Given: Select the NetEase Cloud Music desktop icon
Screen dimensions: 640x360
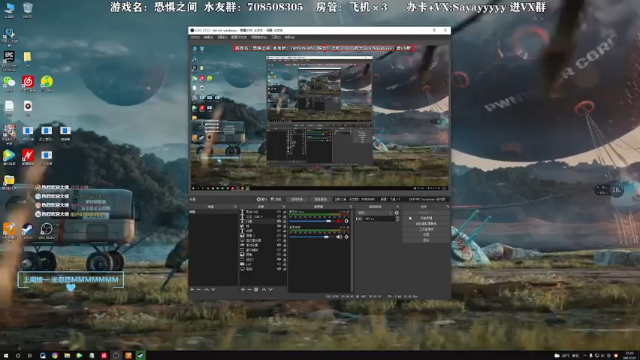Looking at the screenshot, I should coord(28,84).
